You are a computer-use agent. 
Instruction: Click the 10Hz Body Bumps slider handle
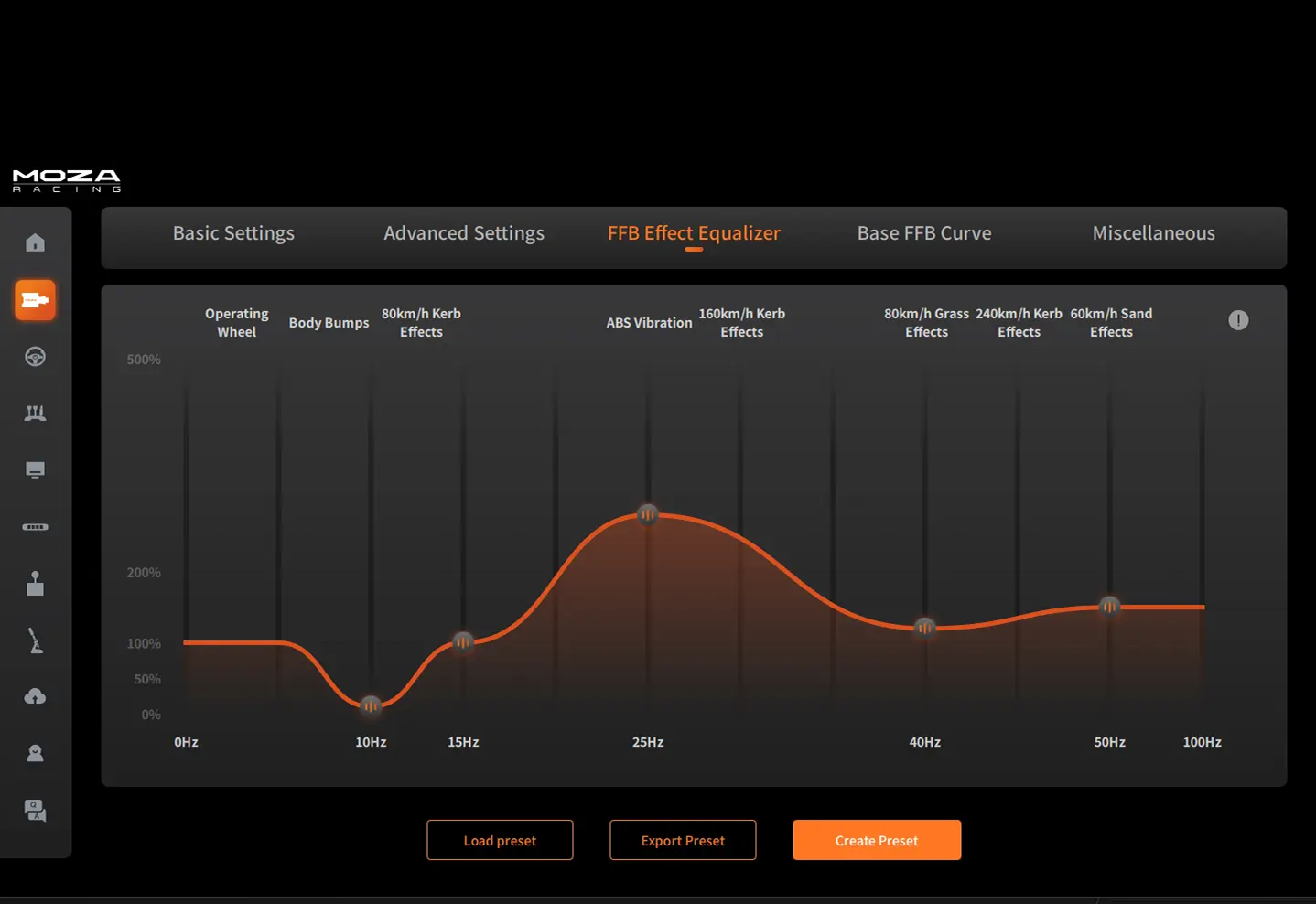pos(371,705)
